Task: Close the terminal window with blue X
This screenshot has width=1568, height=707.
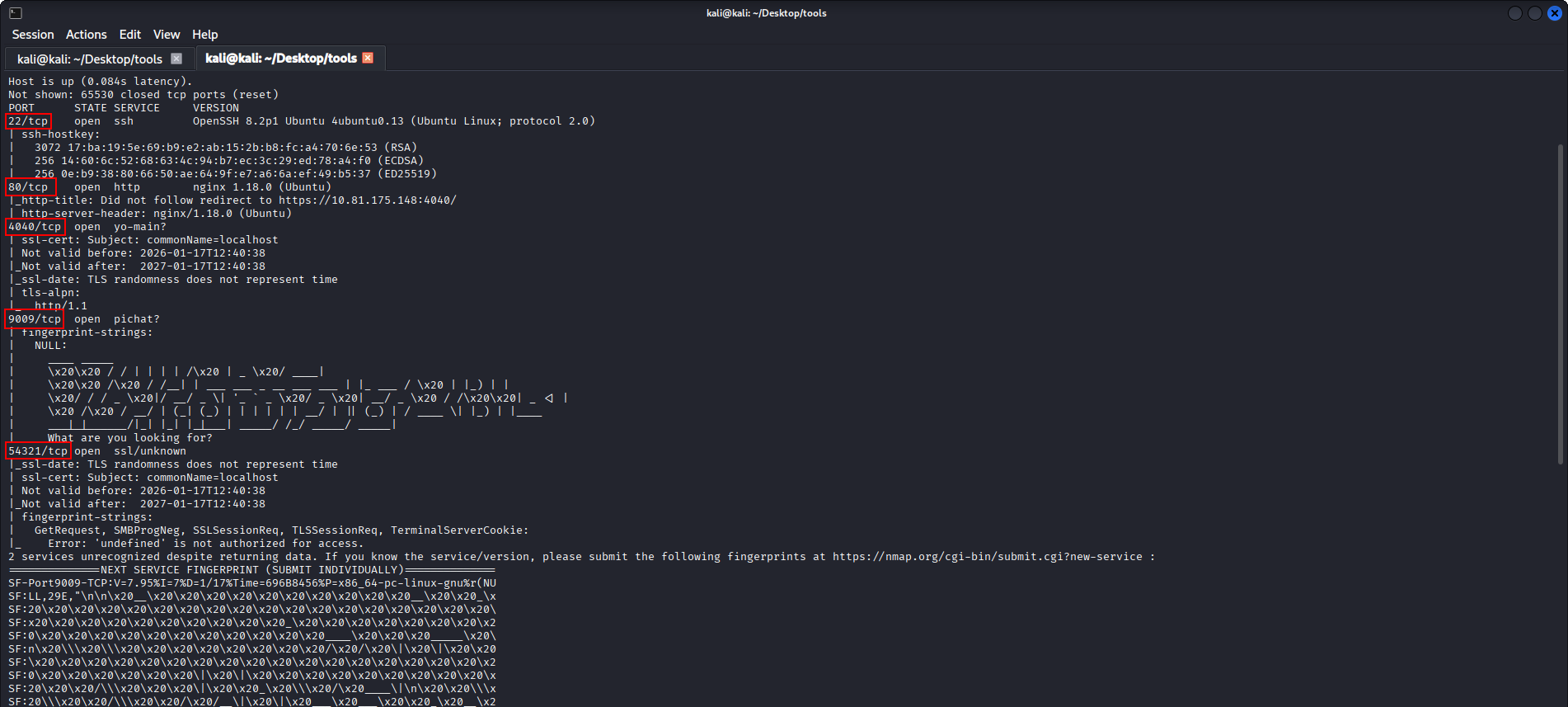Action: click(1554, 13)
